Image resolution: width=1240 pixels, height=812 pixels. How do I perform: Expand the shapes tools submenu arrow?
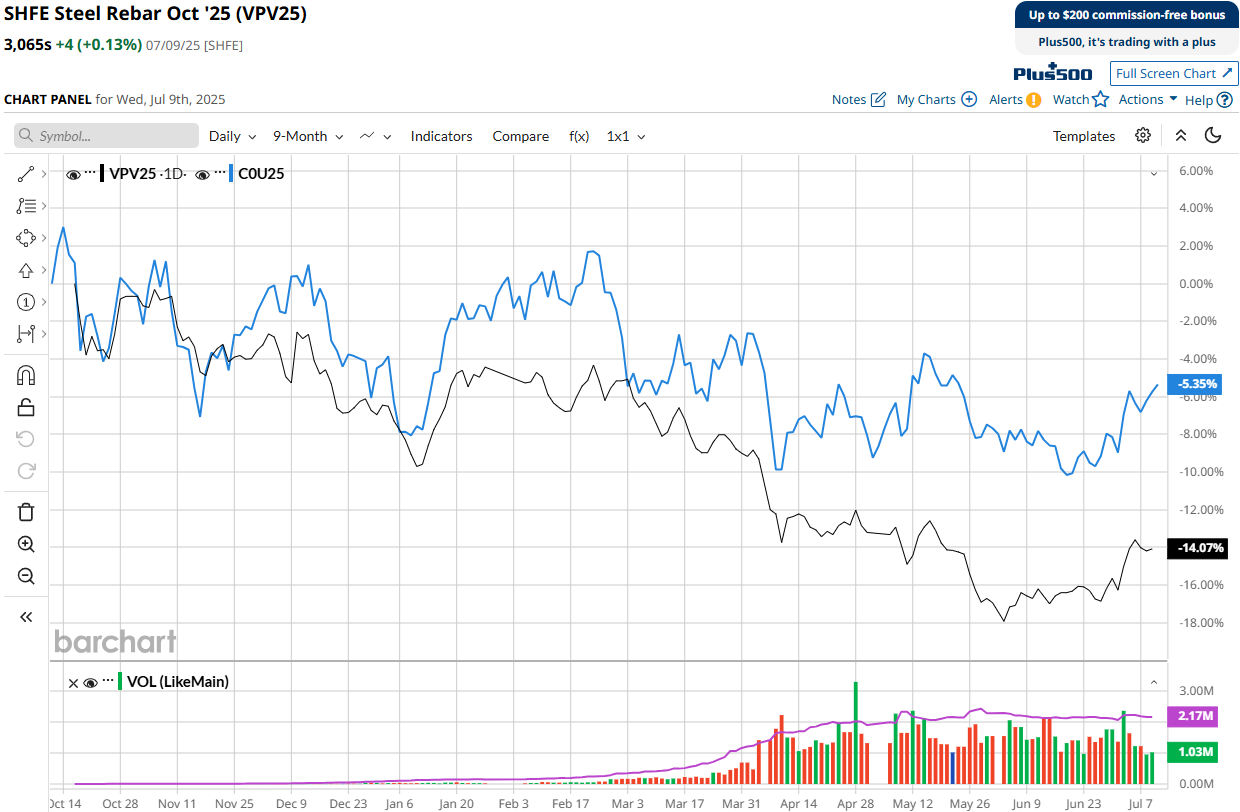point(44,238)
